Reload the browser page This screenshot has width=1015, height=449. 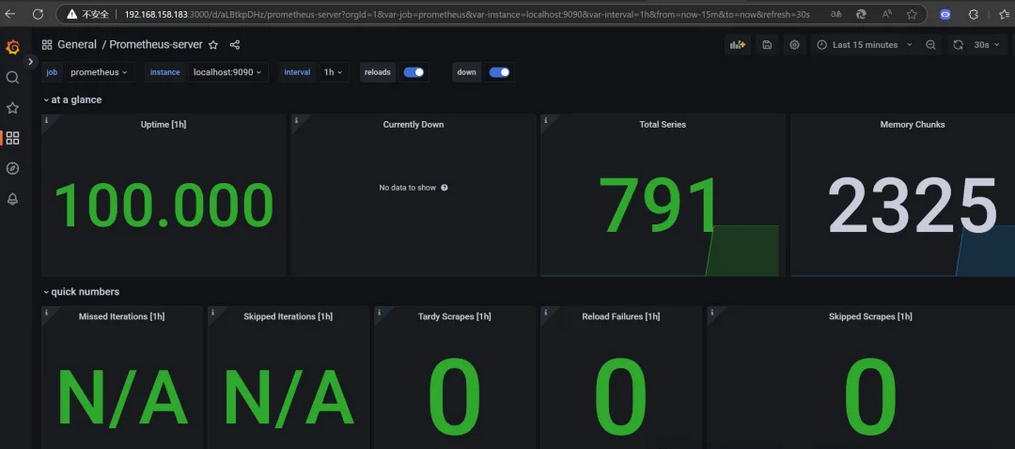click(38, 14)
